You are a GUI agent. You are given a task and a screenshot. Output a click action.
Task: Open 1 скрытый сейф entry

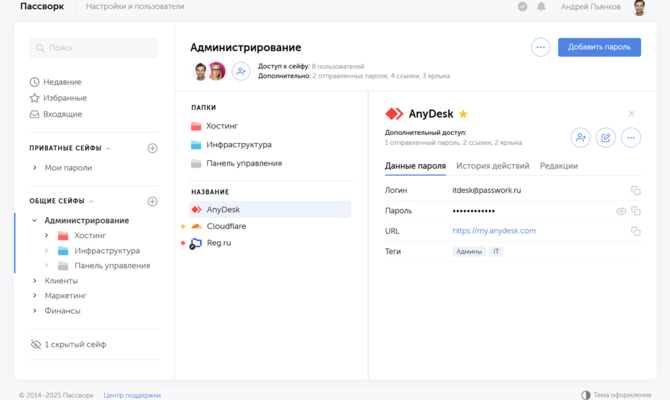(x=75, y=344)
